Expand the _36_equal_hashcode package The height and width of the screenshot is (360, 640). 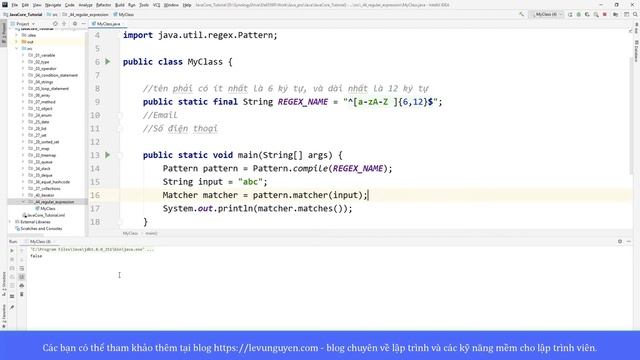(x=23, y=182)
